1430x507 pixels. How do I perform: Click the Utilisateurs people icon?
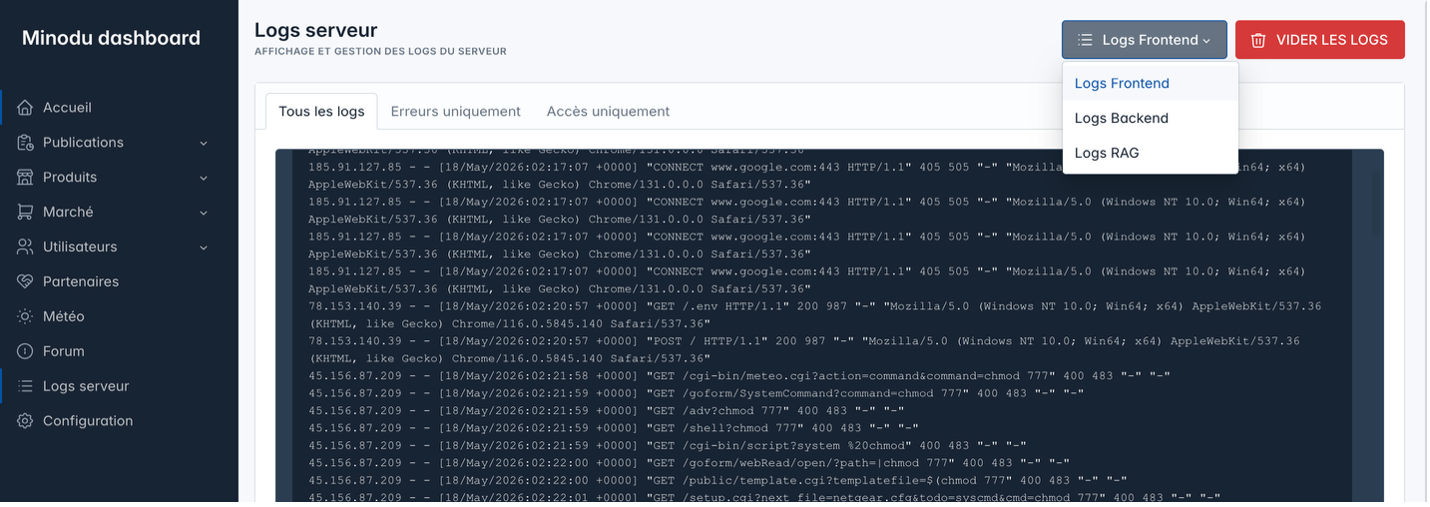tap(25, 247)
